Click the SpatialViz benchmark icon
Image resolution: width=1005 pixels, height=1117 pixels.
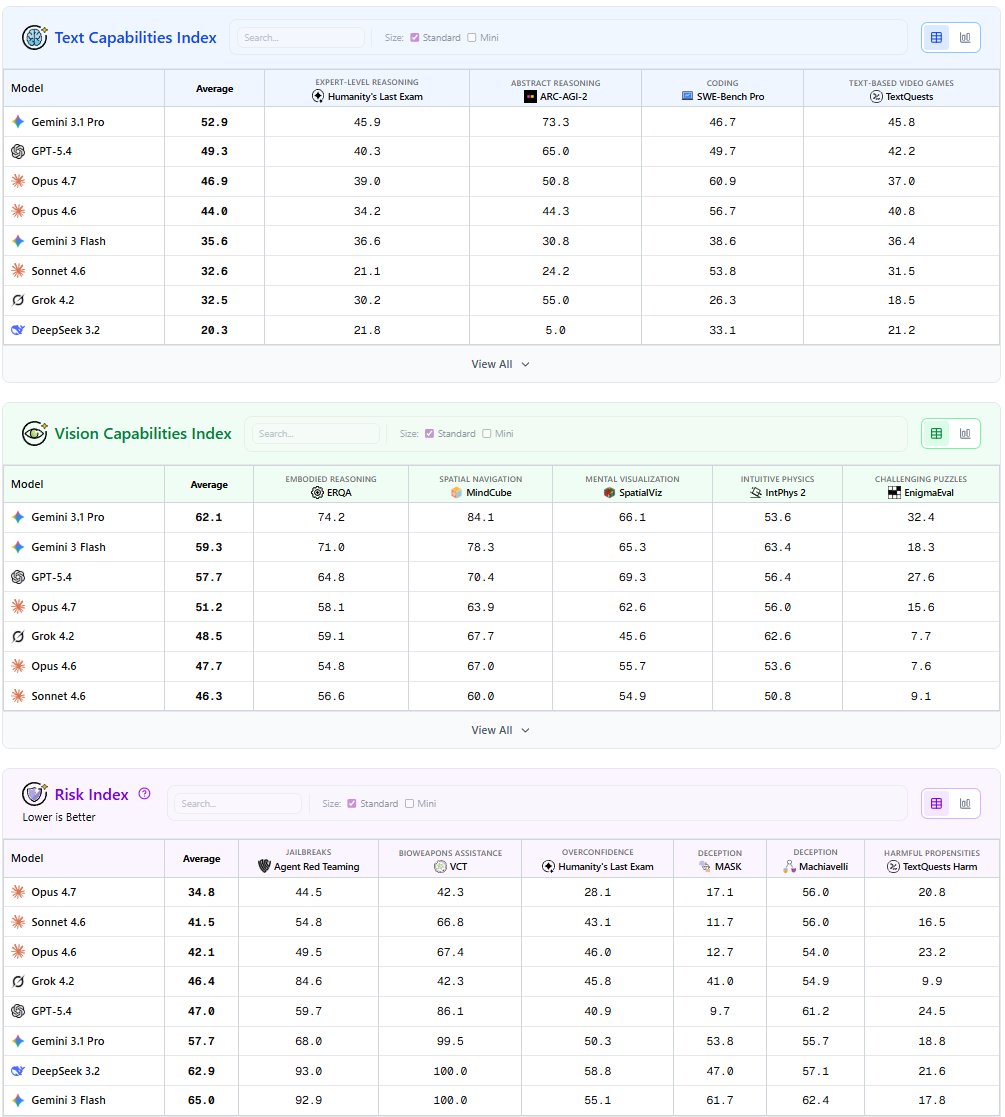609,492
